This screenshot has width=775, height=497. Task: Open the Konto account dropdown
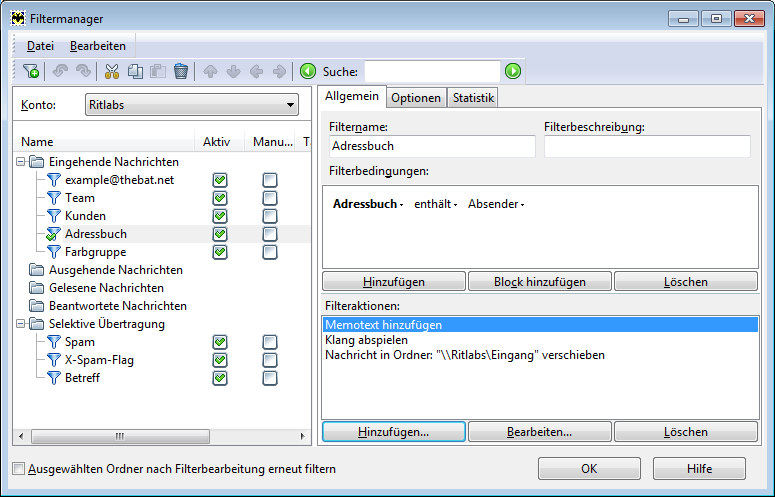click(191, 105)
